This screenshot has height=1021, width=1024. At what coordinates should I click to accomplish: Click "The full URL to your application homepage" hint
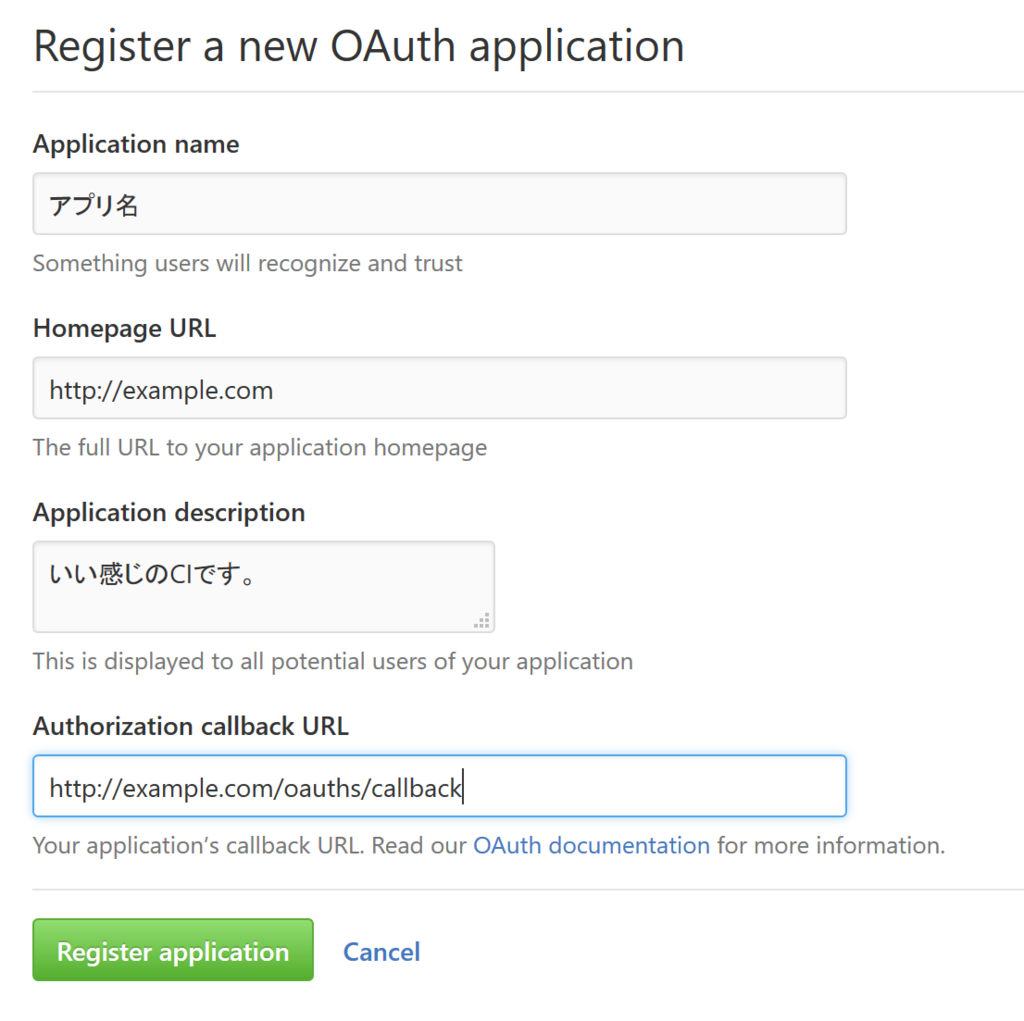tap(260, 447)
